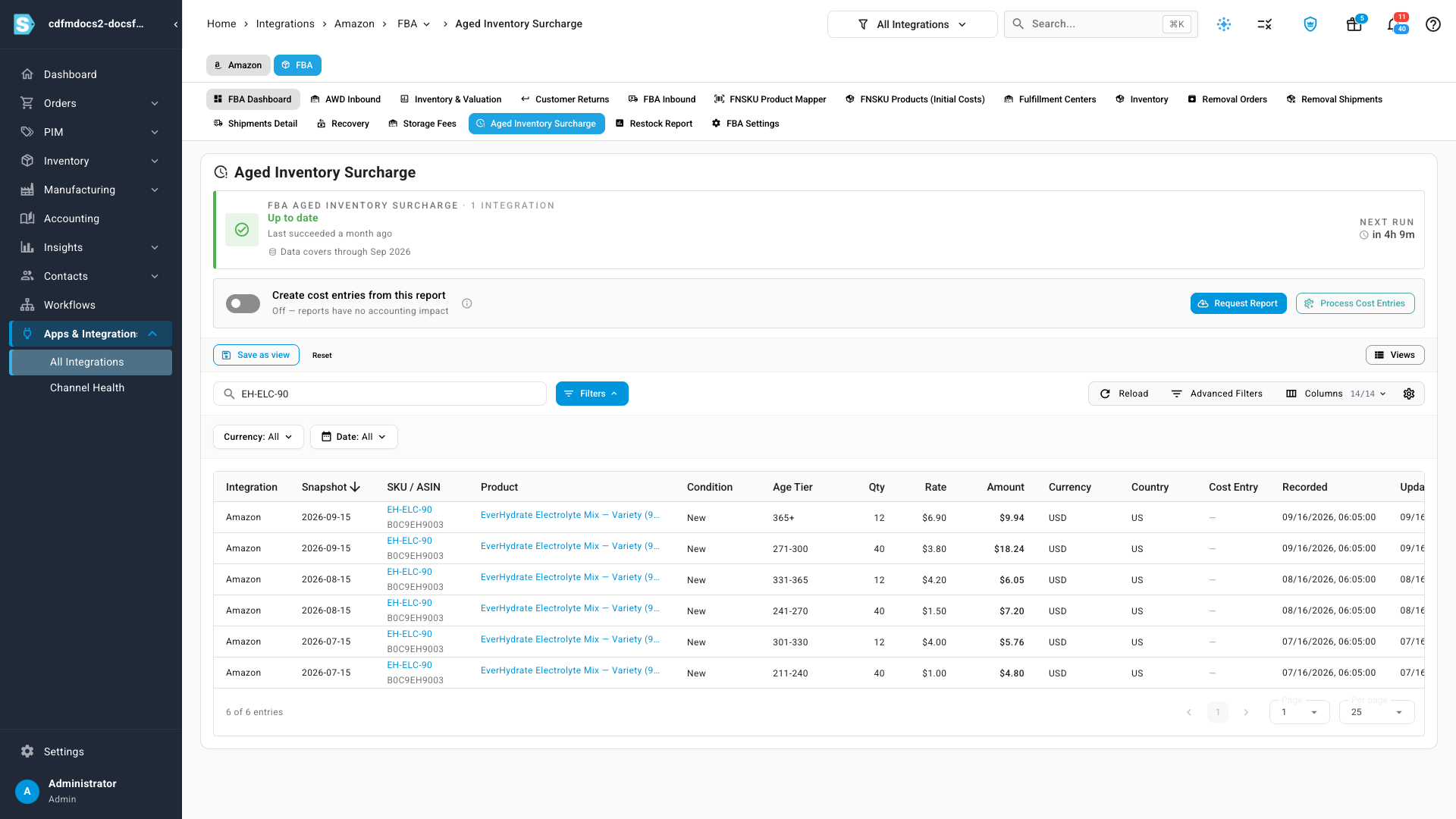Switch to Restock Report tab

(x=654, y=124)
